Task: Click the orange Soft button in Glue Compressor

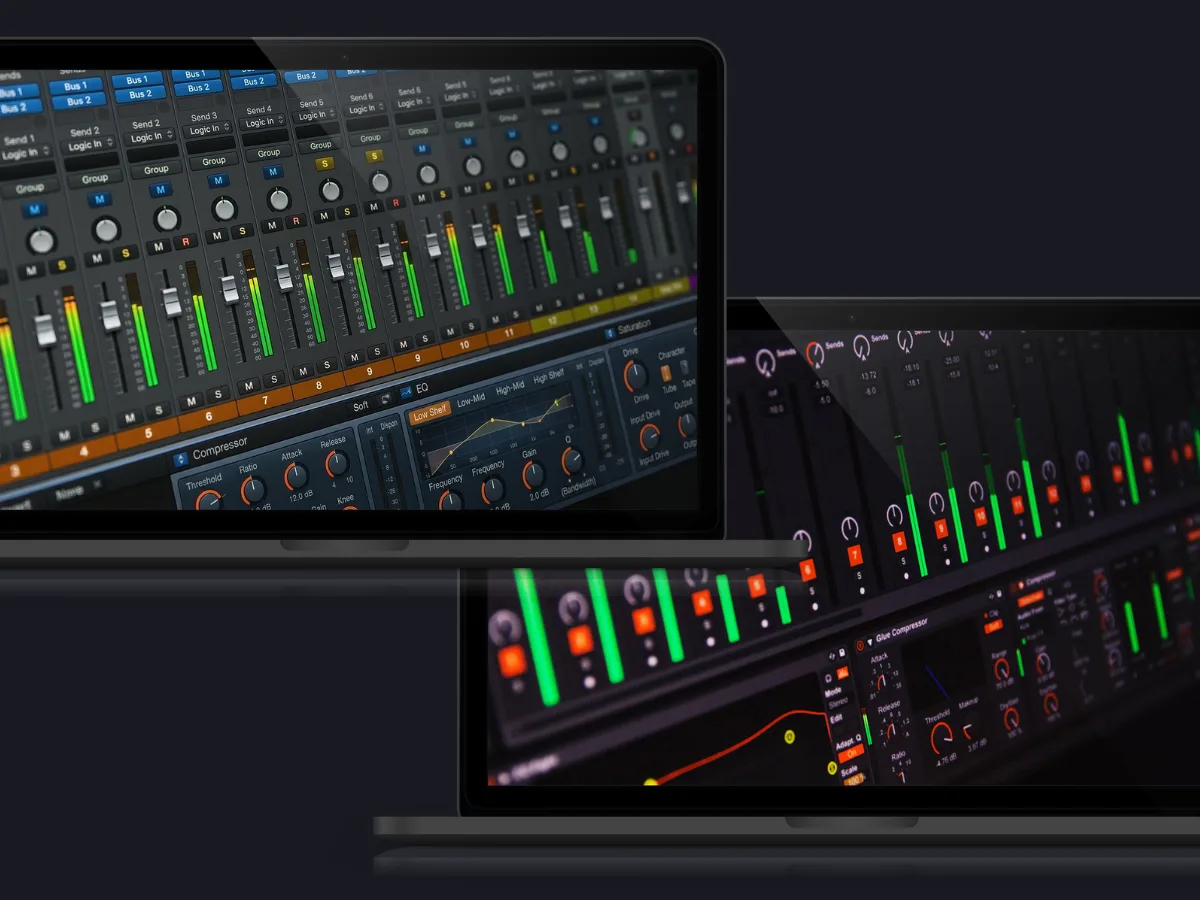Action: pos(993,626)
